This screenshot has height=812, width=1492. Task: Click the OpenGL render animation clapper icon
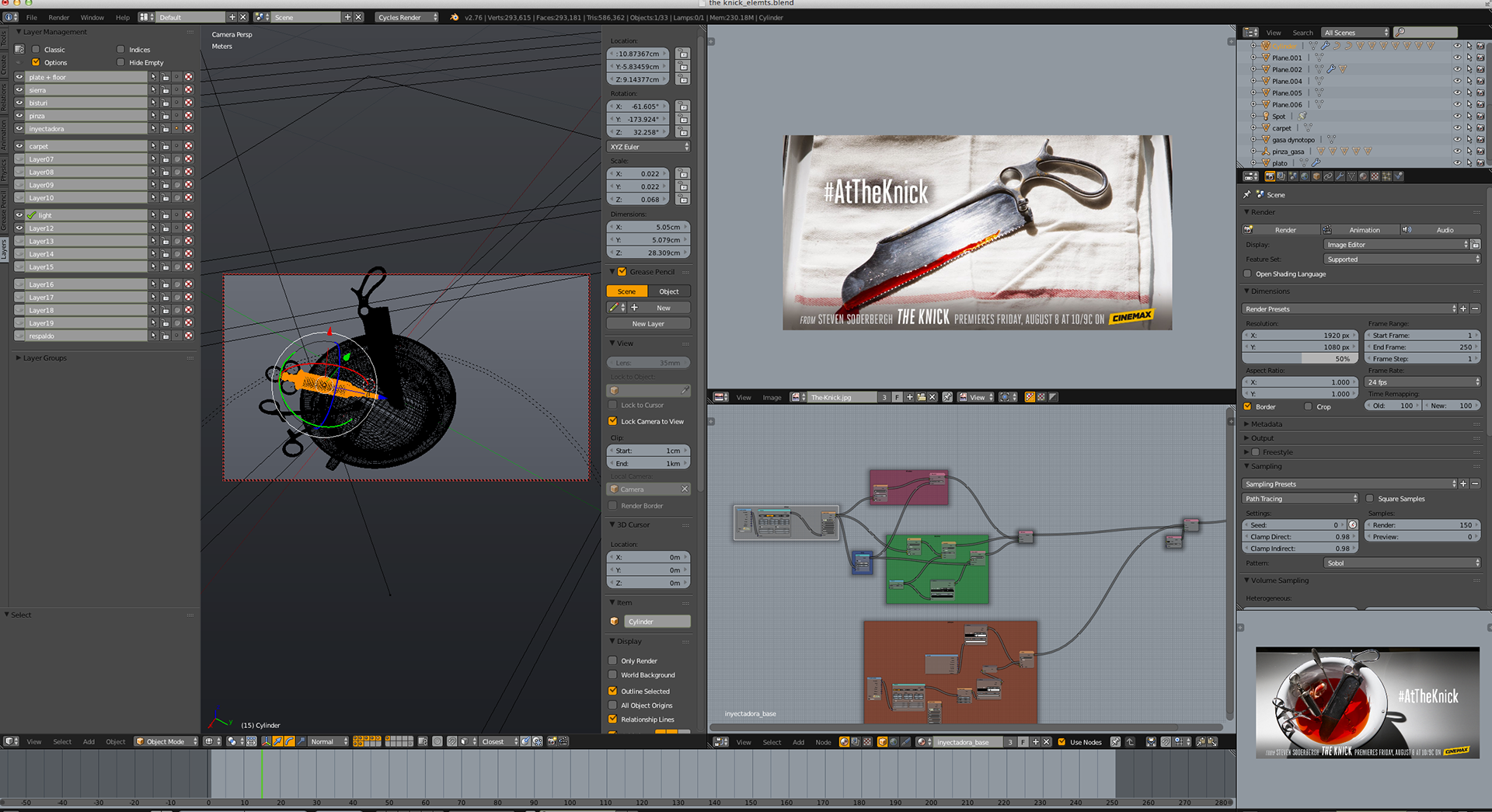click(563, 741)
